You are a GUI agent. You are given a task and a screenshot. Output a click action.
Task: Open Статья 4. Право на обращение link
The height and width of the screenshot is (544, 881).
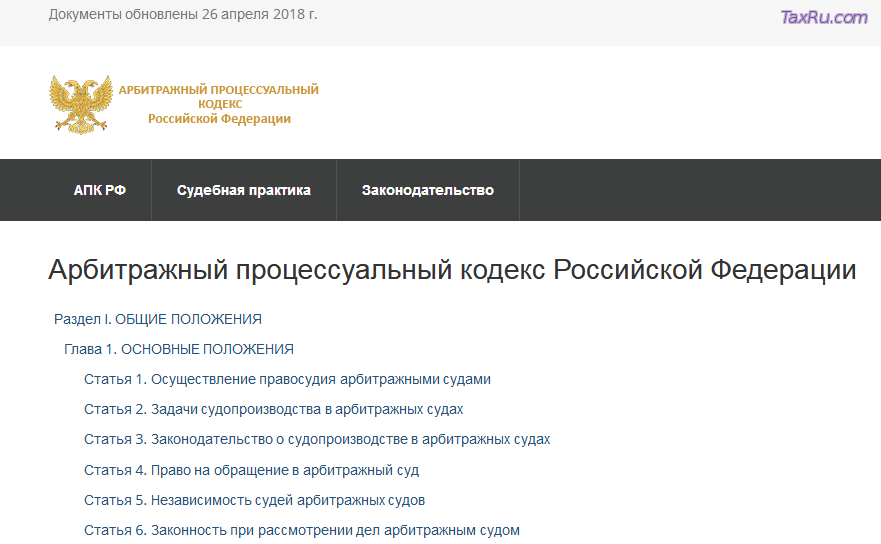click(251, 470)
